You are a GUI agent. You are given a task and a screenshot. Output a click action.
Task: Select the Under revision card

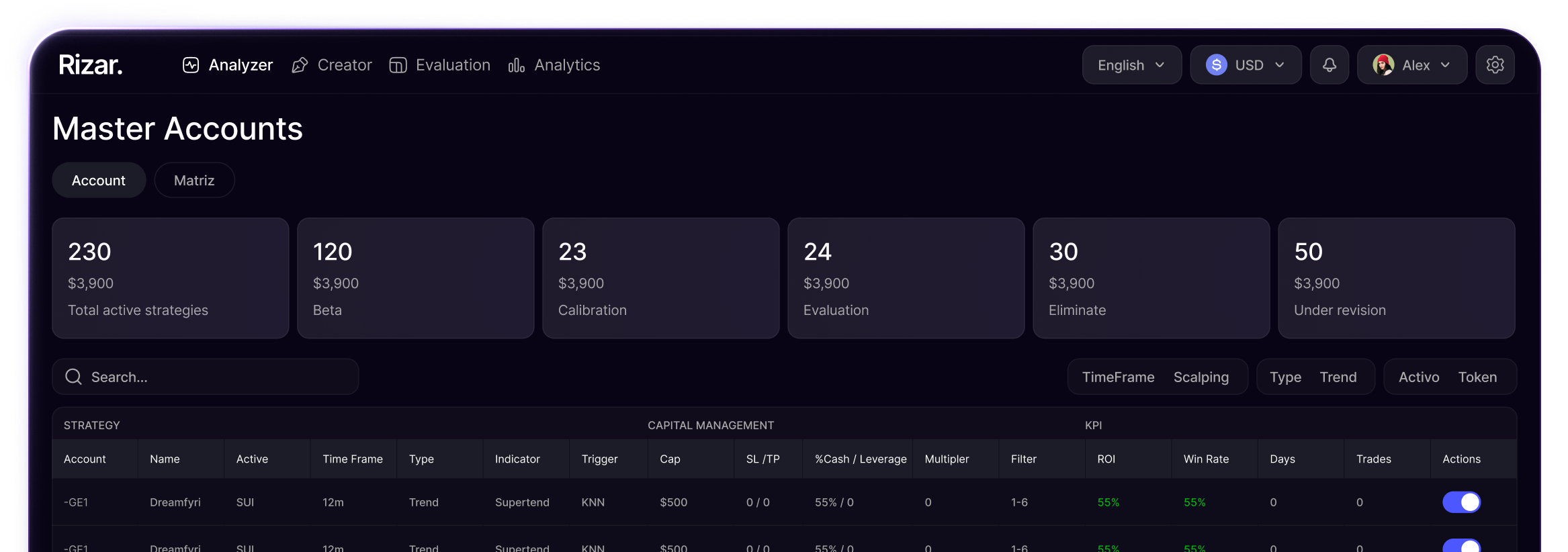click(x=1397, y=278)
